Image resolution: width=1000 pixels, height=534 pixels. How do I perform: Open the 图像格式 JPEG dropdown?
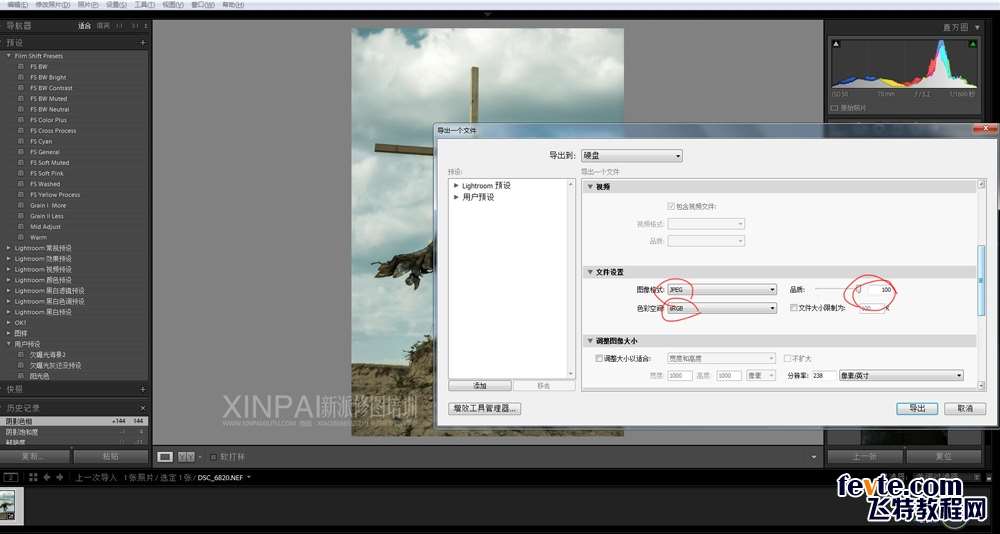click(721, 290)
